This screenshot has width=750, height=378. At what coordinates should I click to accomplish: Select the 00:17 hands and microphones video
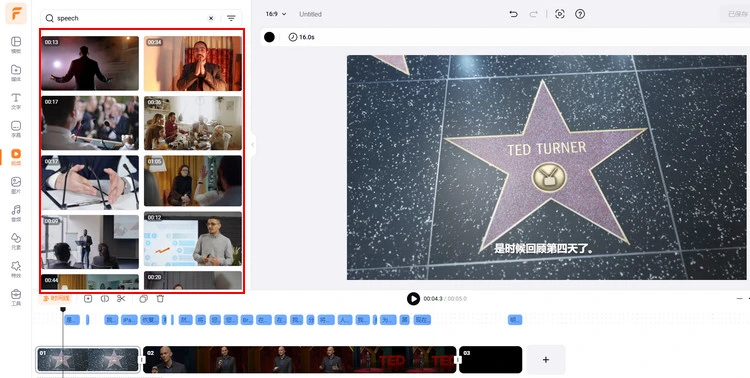(90, 182)
